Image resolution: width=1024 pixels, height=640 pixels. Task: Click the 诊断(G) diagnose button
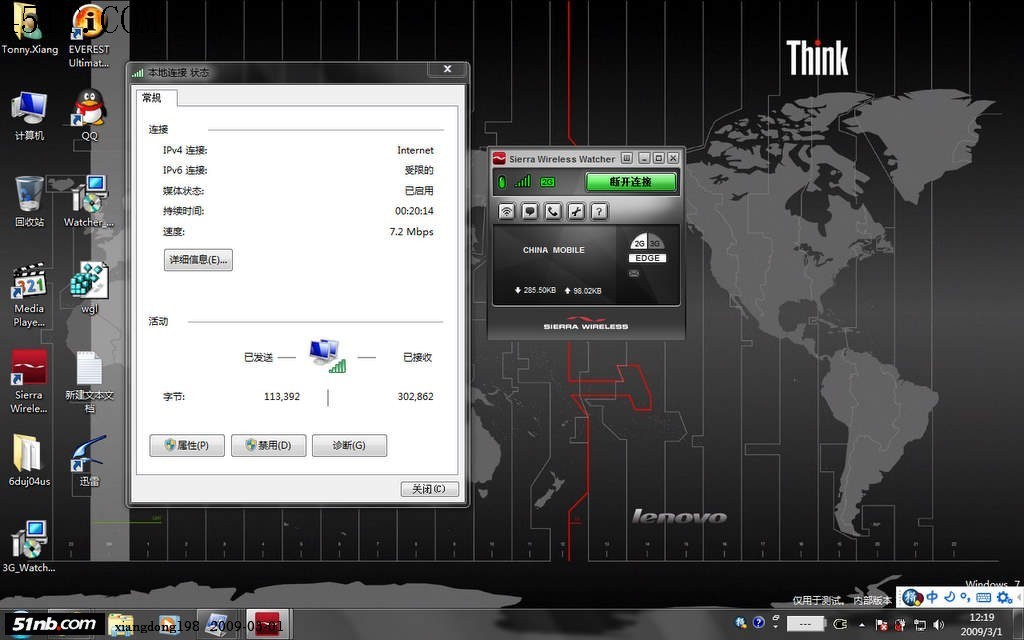pyautogui.click(x=349, y=445)
